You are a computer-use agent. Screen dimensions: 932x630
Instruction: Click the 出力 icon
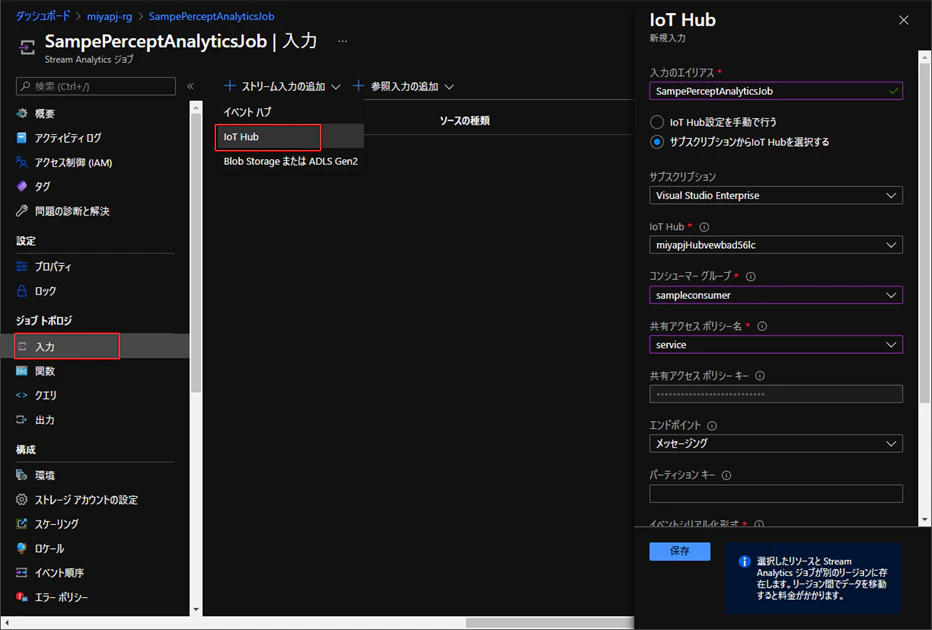22,420
